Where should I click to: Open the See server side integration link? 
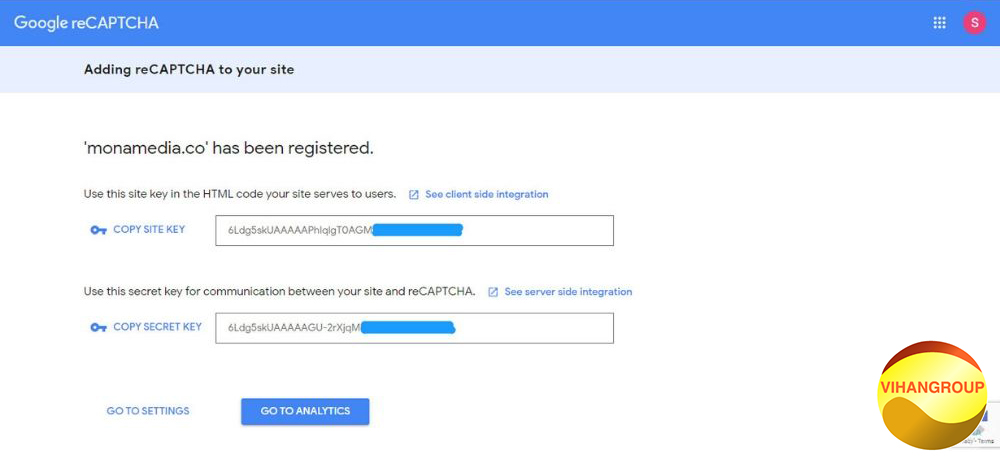(568, 292)
